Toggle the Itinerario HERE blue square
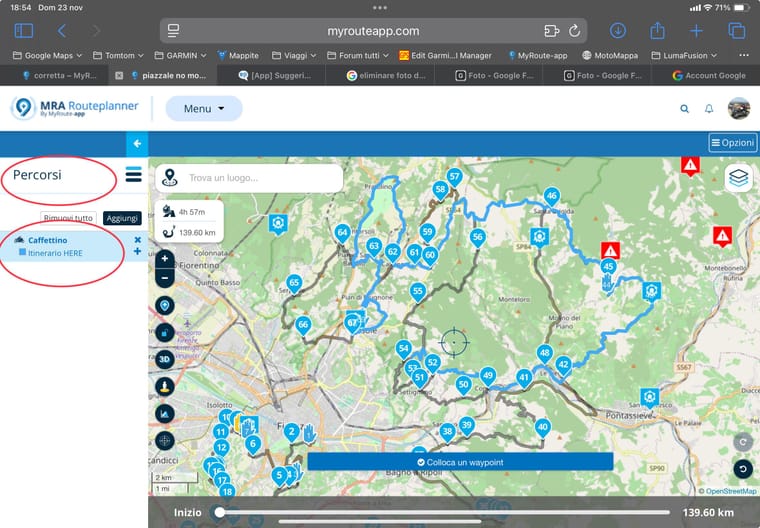This screenshot has width=760, height=528. click(23, 253)
